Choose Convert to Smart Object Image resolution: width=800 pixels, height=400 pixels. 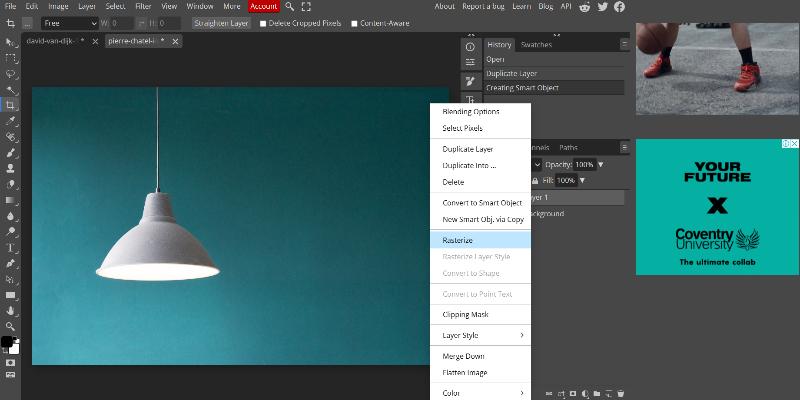(480, 203)
